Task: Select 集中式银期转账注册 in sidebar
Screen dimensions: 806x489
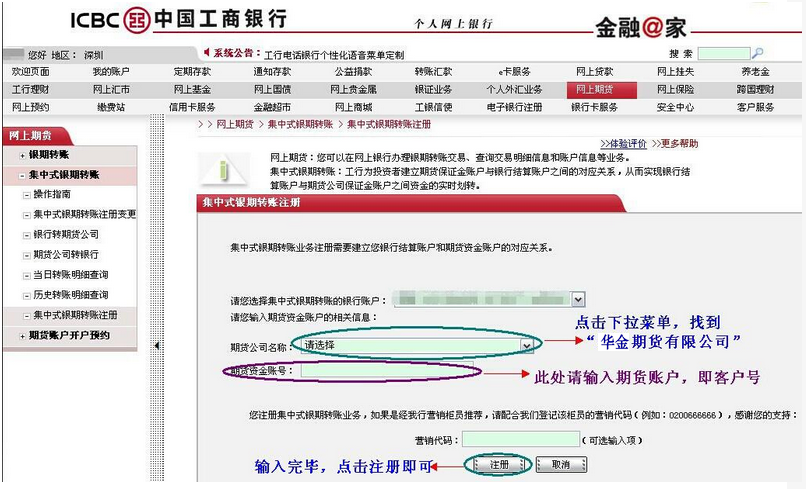Action: point(76,315)
